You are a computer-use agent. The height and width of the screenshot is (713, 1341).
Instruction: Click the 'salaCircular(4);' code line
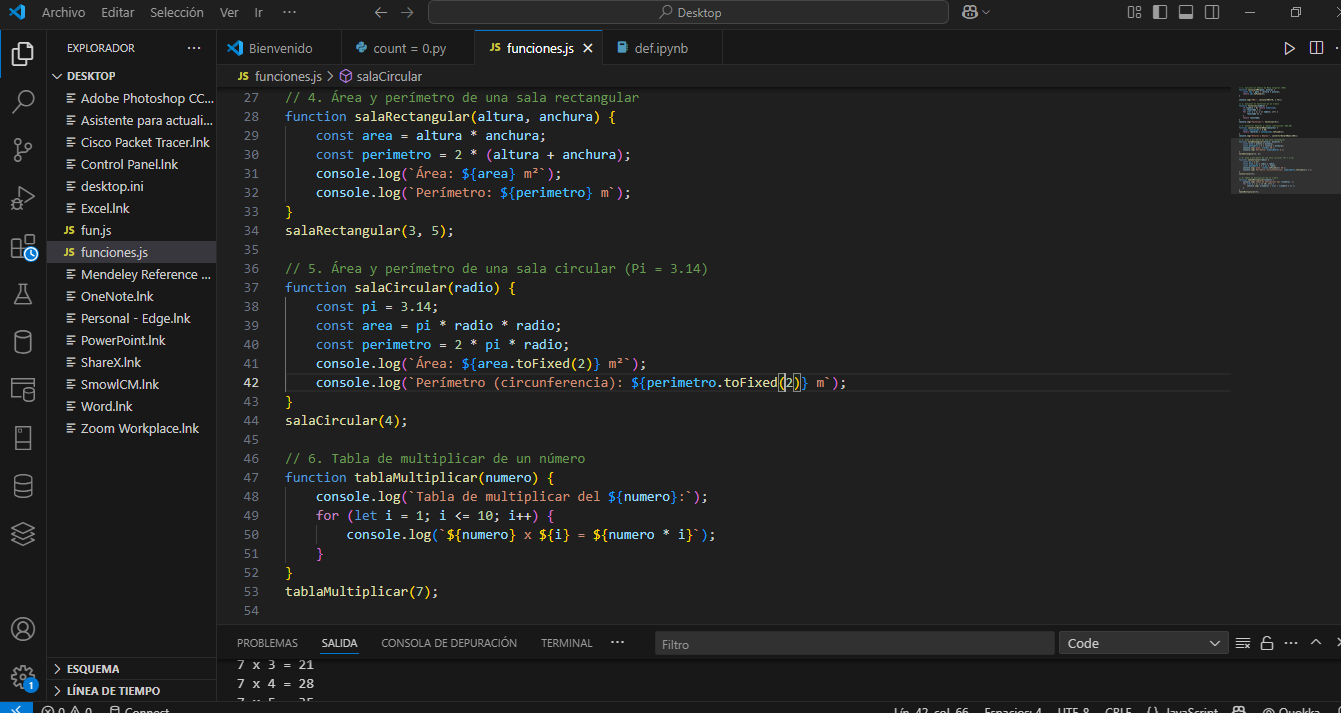tap(346, 421)
